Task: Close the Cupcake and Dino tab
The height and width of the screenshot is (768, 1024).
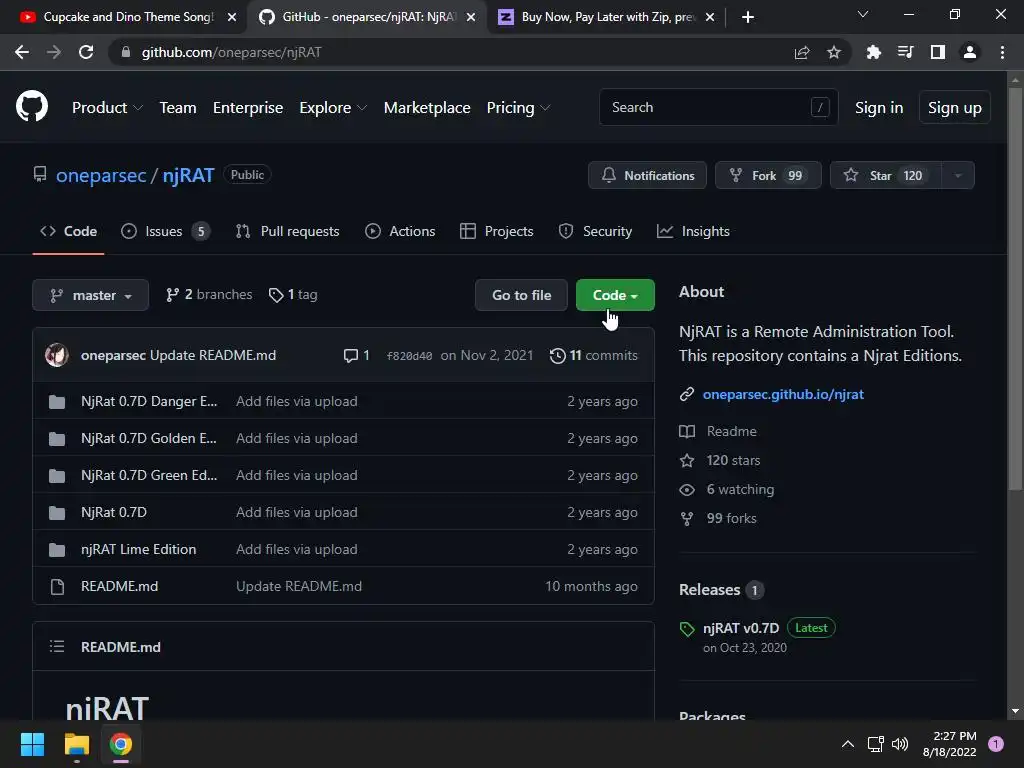Action: click(x=232, y=17)
